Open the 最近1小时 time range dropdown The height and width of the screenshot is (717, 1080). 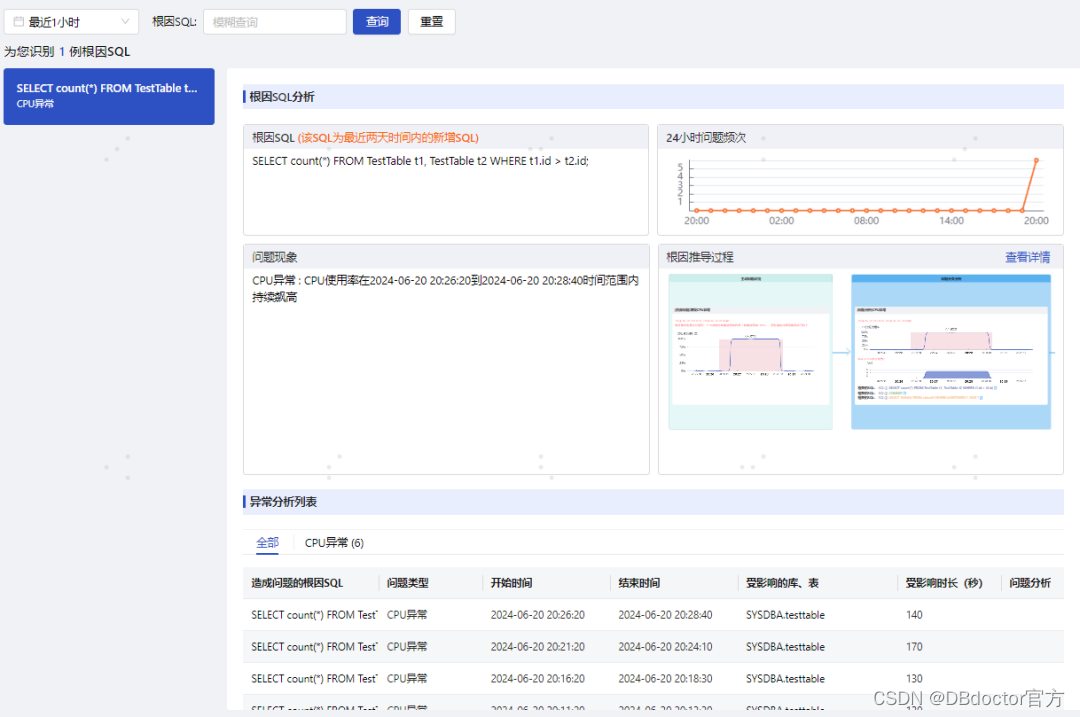pos(71,22)
